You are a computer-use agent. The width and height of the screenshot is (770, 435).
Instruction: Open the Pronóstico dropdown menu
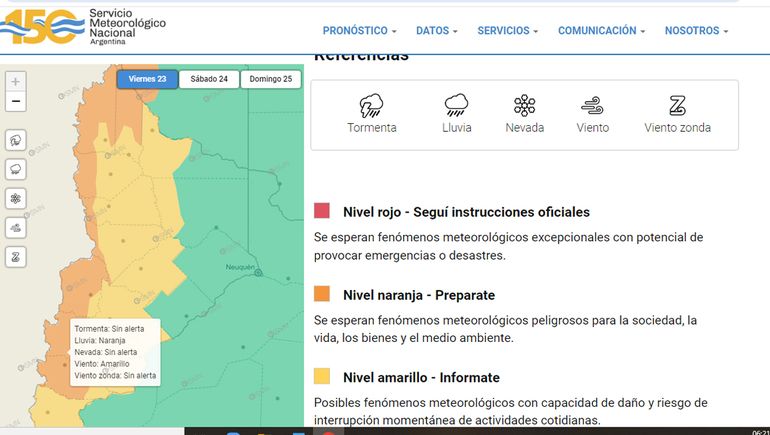pyautogui.click(x=359, y=31)
